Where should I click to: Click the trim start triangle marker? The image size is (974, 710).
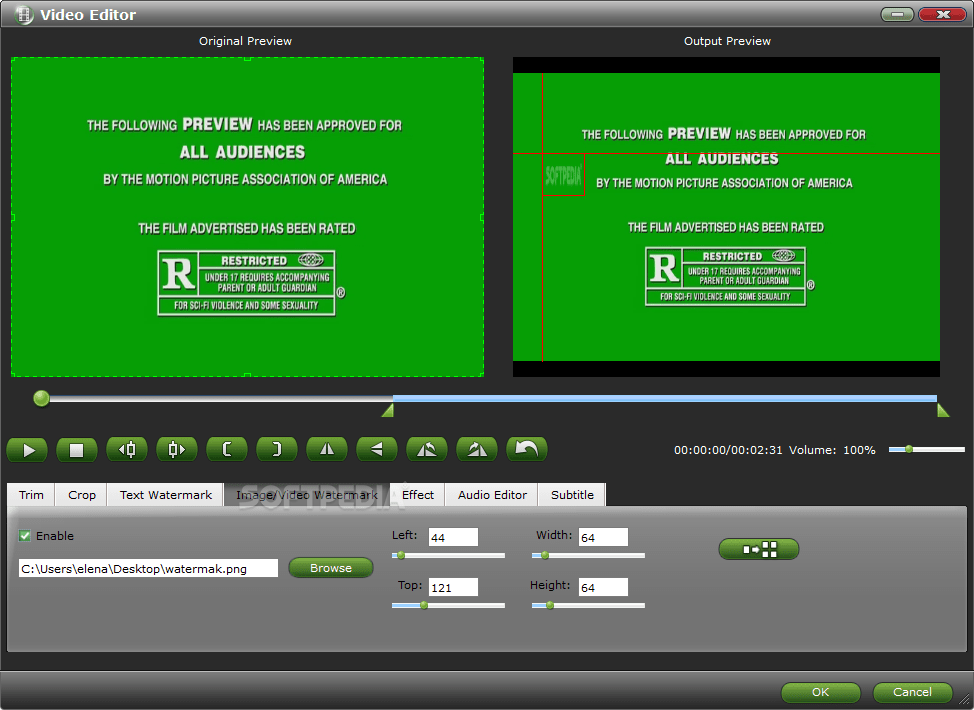point(388,410)
